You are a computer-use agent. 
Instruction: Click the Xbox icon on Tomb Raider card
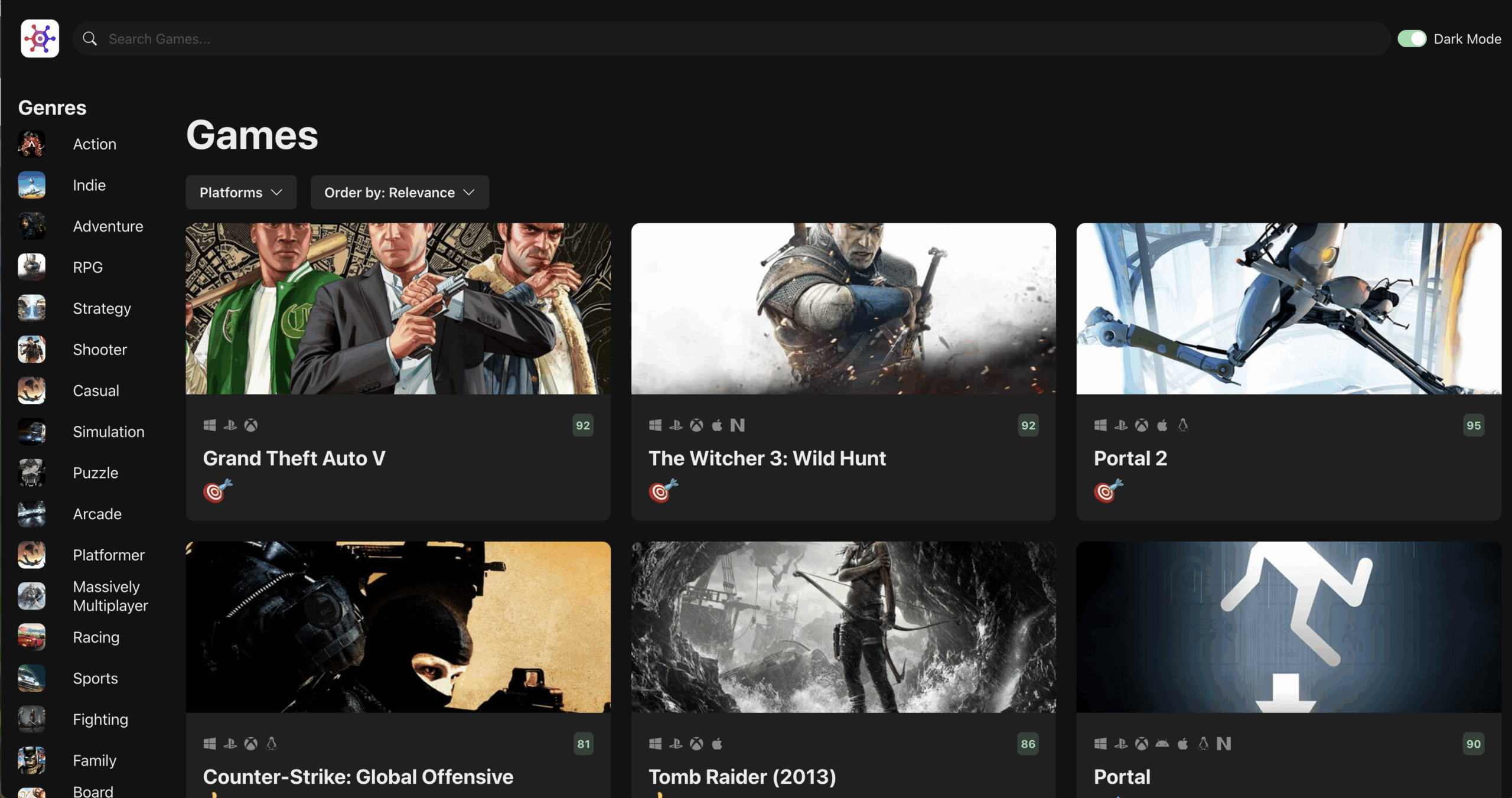tap(696, 744)
